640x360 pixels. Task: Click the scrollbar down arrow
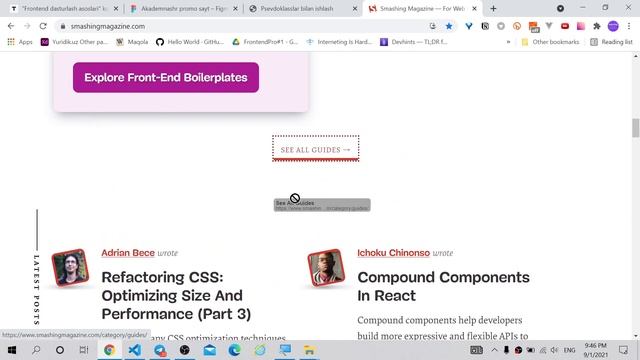pyautogui.click(x=636, y=336)
